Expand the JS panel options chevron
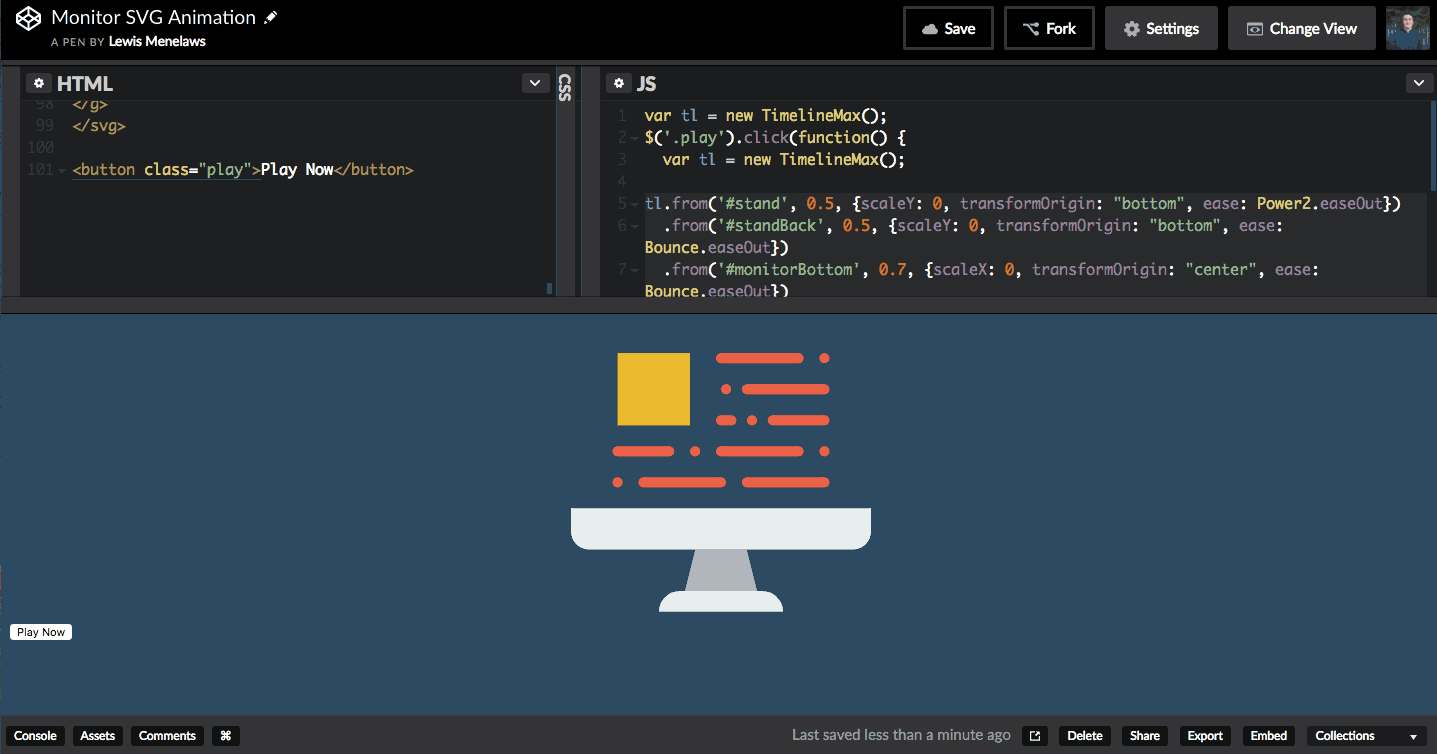The height and width of the screenshot is (754, 1437). pos(1419,83)
